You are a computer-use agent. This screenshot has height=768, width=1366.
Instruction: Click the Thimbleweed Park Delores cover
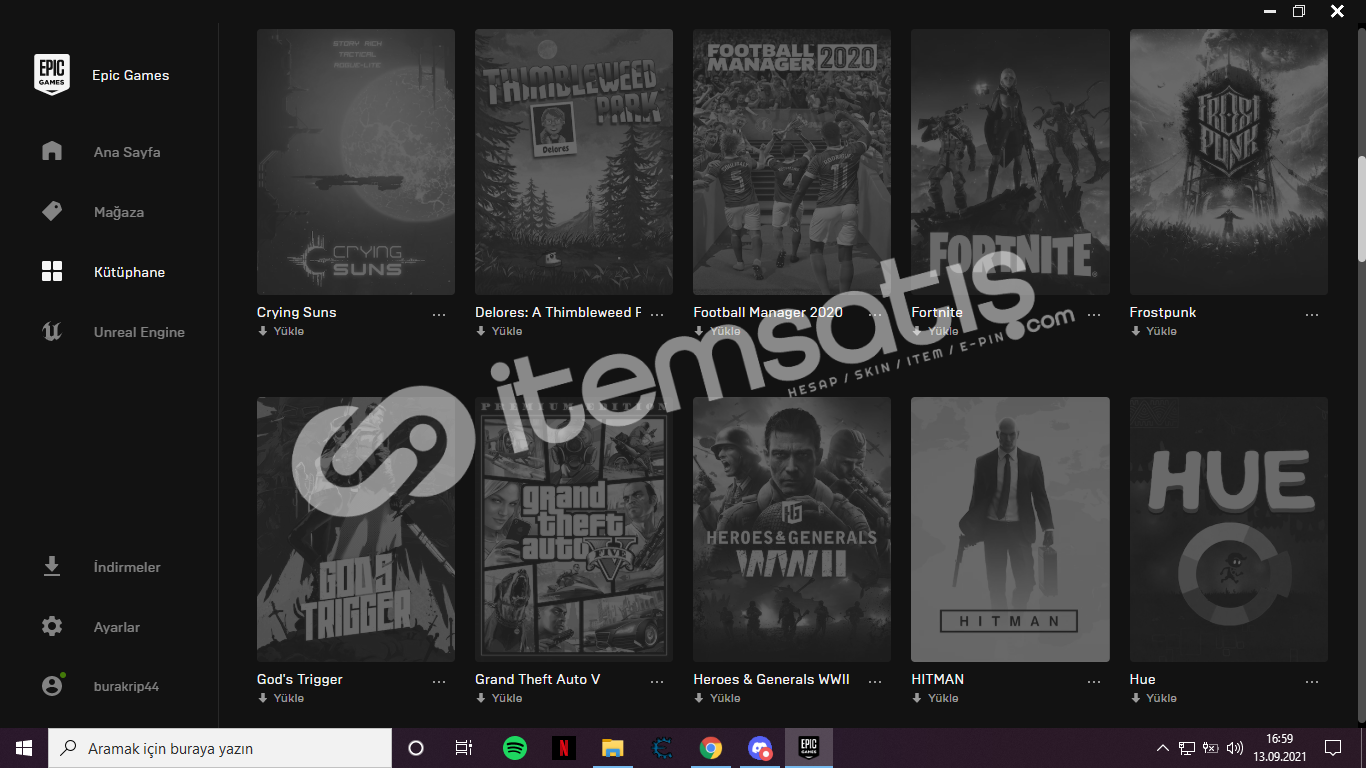pyautogui.click(x=574, y=162)
